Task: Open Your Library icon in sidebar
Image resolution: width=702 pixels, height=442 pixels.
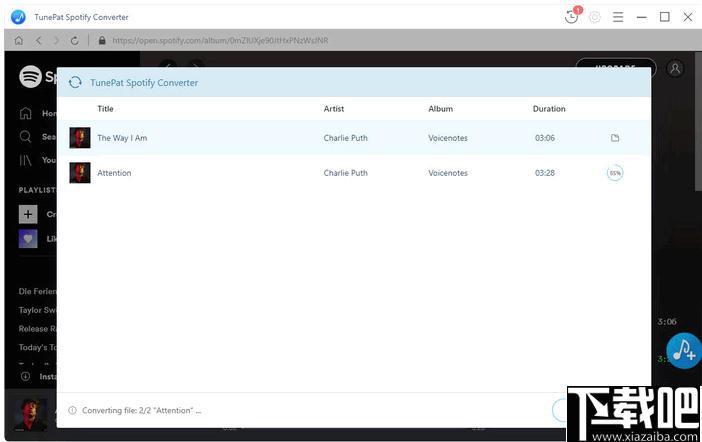Action: tap(26, 160)
